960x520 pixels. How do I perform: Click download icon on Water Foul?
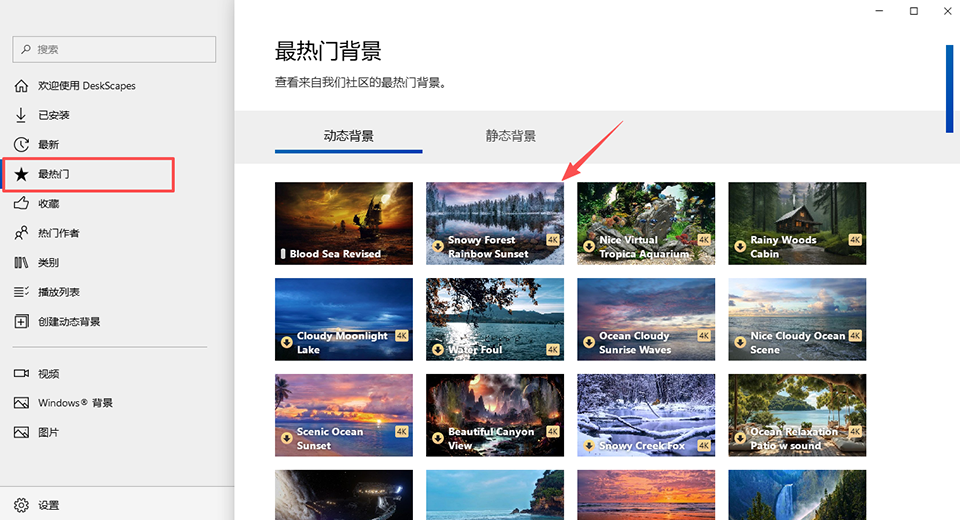(438, 350)
